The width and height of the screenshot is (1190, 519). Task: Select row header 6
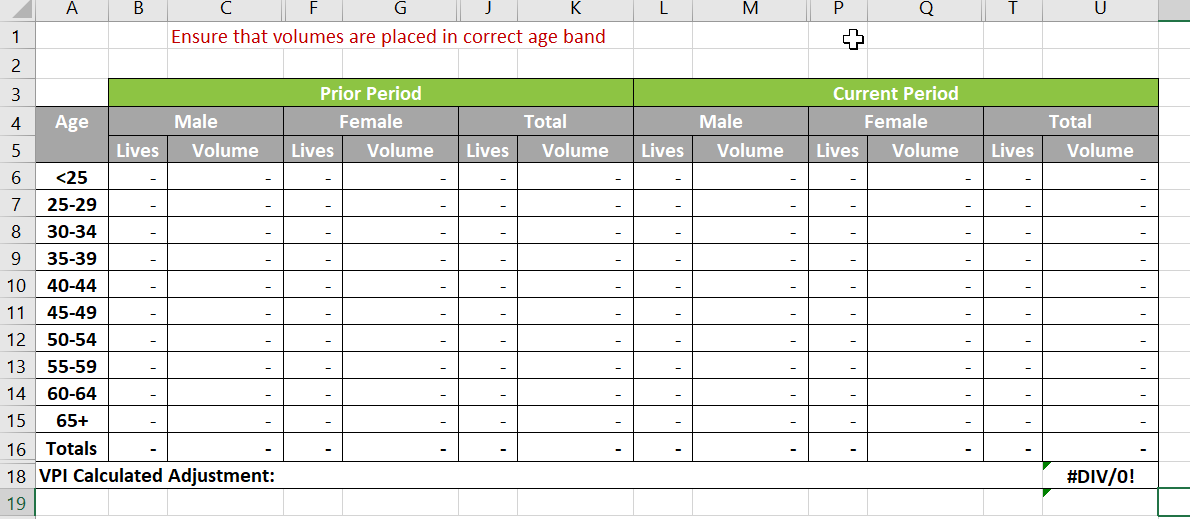17,178
